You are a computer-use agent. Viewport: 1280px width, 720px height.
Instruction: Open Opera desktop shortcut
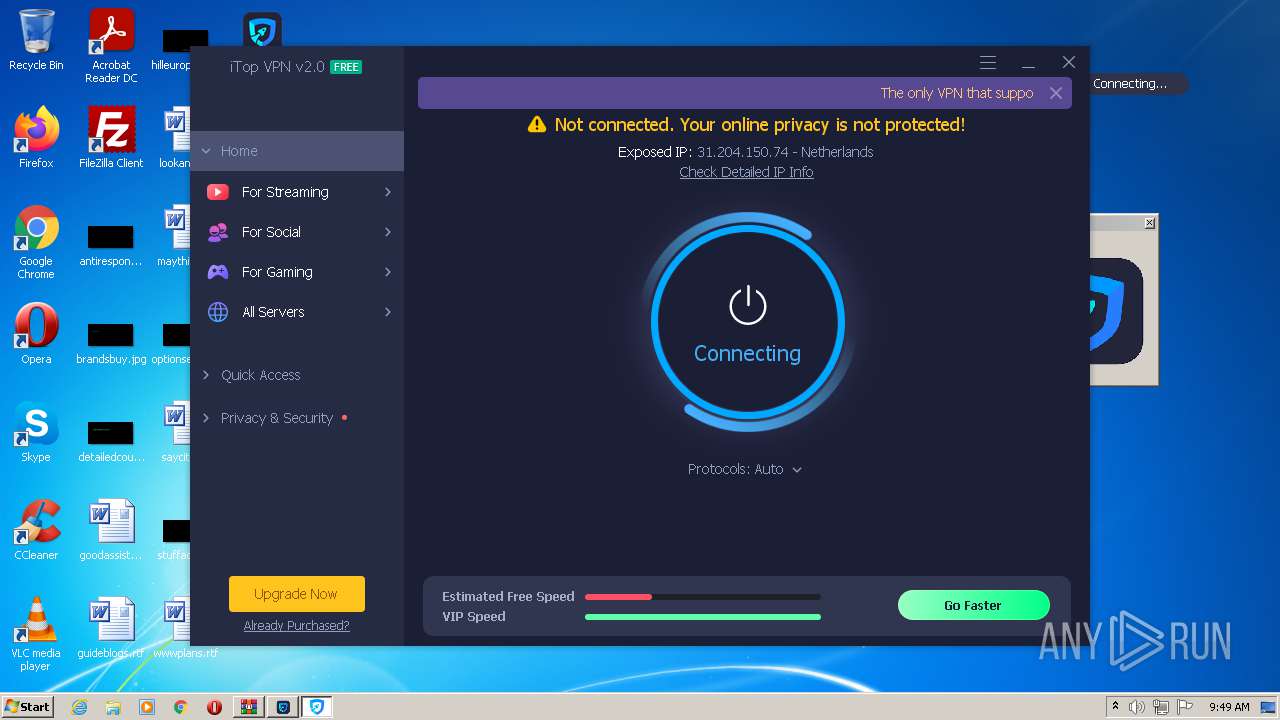pos(36,334)
